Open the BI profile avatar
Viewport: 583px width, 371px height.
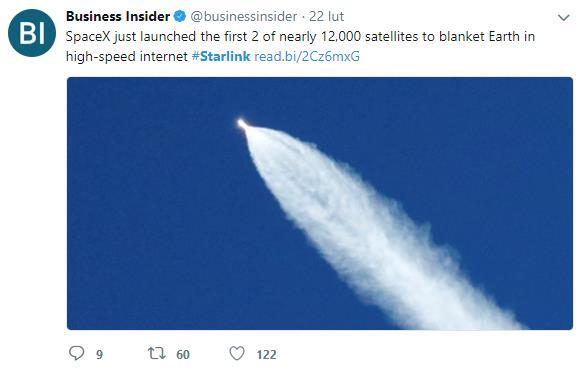32,33
